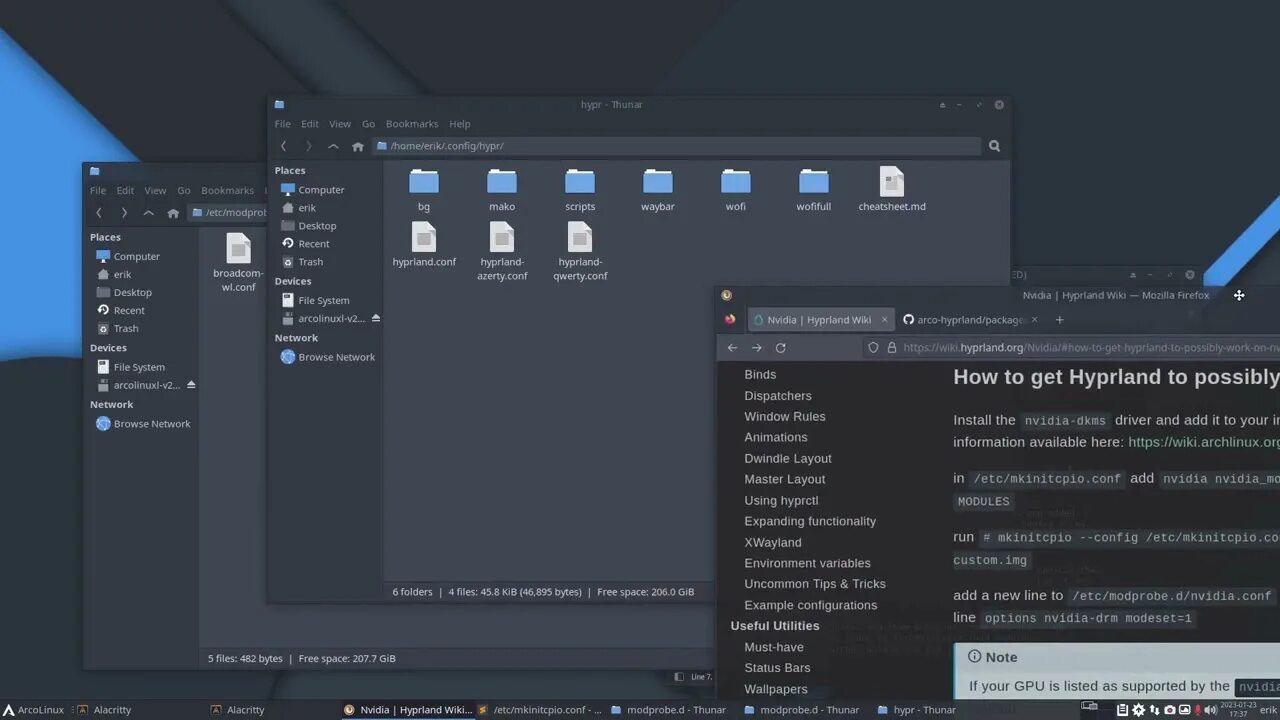Go back in the hypr Thunar window
Image resolution: width=1280 pixels, height=720 pixels.
coord(284,146)
